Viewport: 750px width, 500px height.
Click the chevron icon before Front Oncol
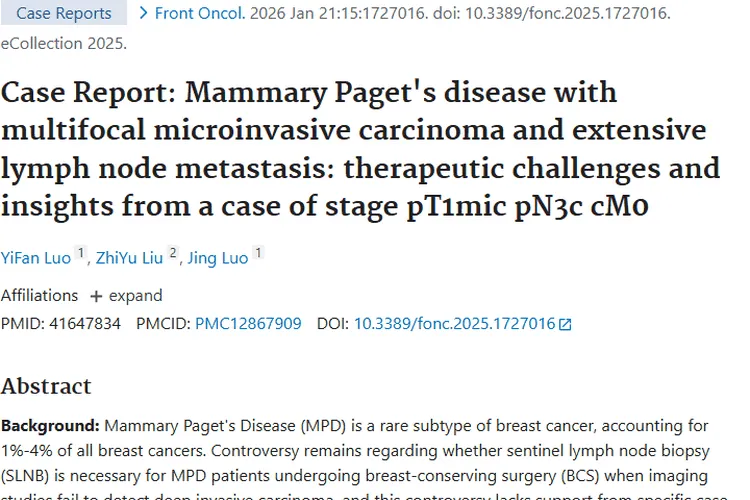[143, 14]
